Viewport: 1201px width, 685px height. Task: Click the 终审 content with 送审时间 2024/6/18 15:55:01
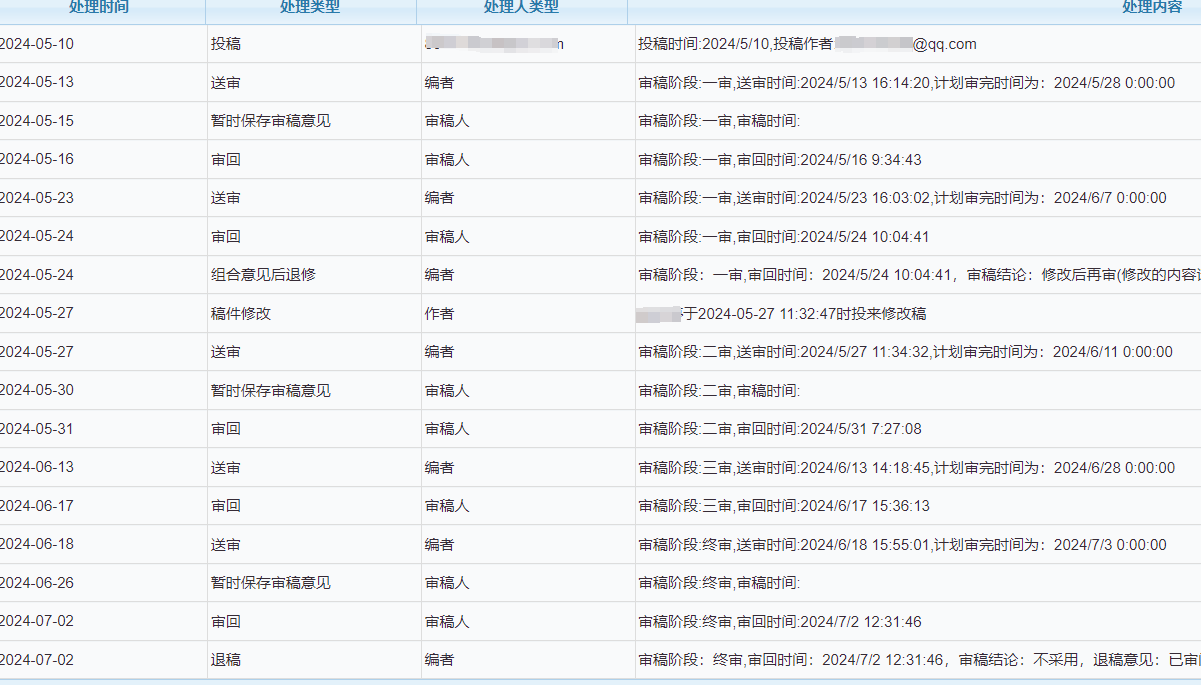(902, 545)
